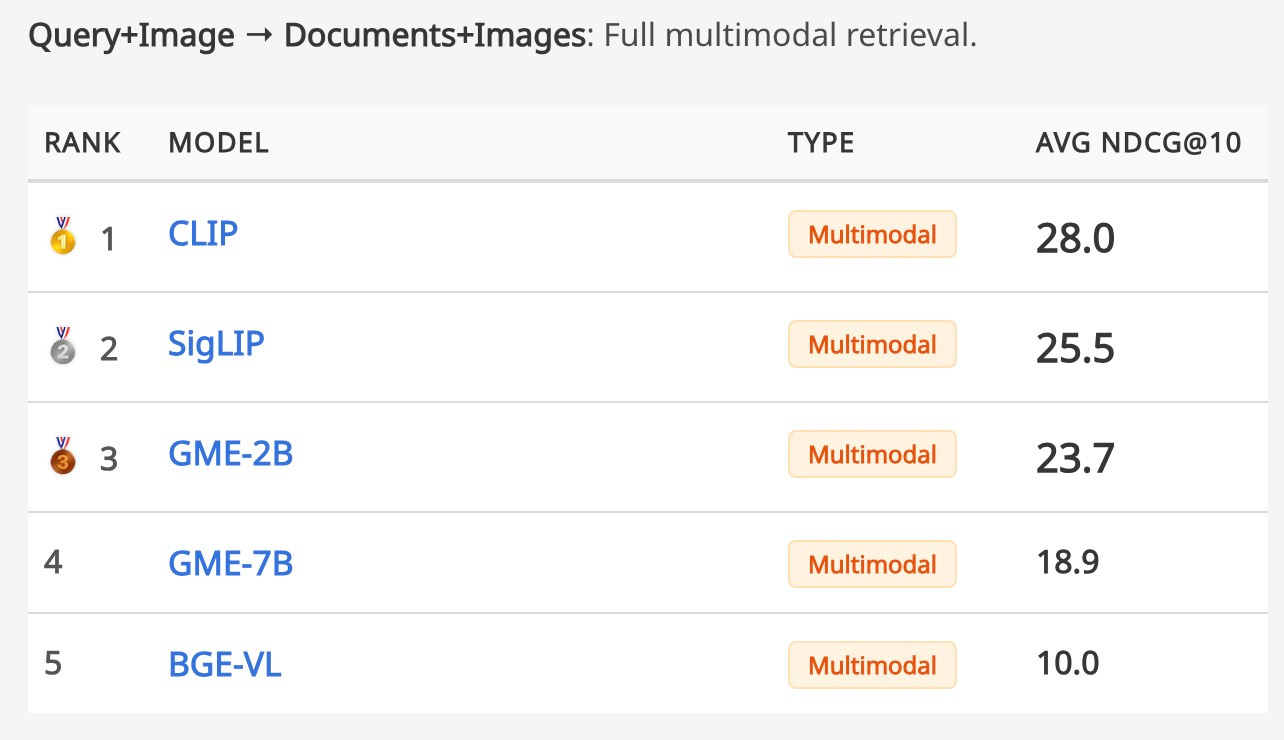Image resolution: width=1284 pixels, height=740 pixels.
Task: Click the bronze medal icon for rank 3
Action: (x=63, y=456)
